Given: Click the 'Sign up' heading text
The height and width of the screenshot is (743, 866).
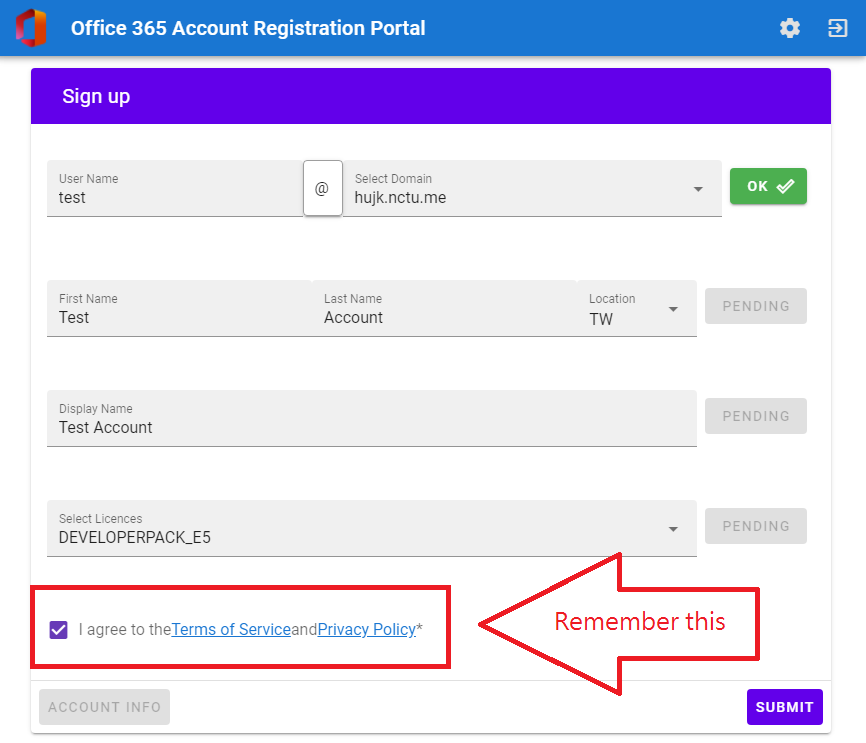Looking at the screenshot, I should pos(96,96).
